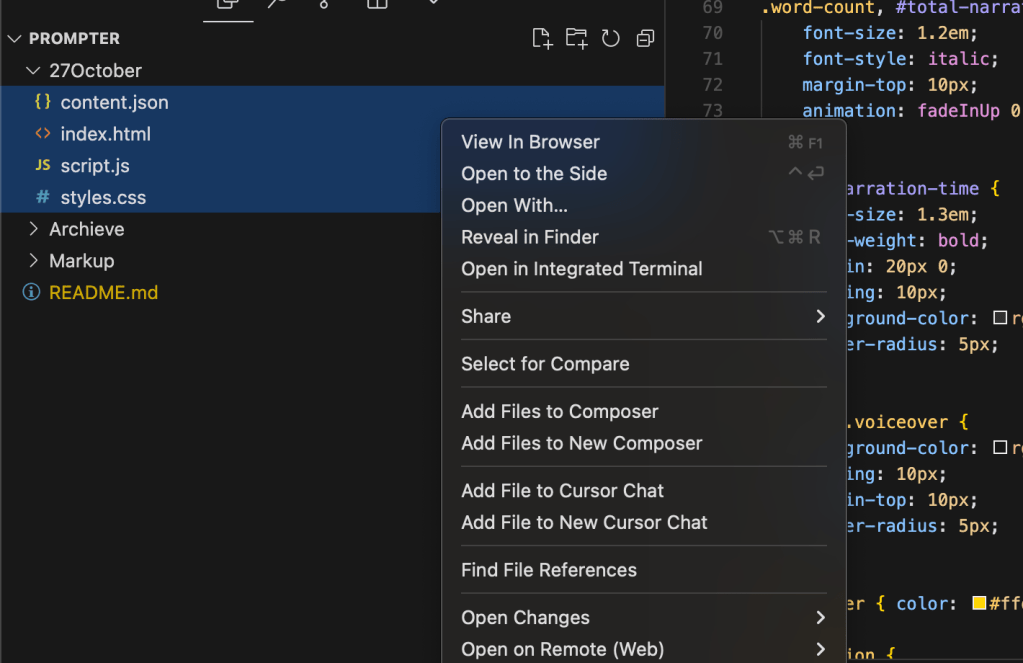Click the '.voiceover {' selector line
This screenshot has height=663, width=1023.
tap(908, 422)
